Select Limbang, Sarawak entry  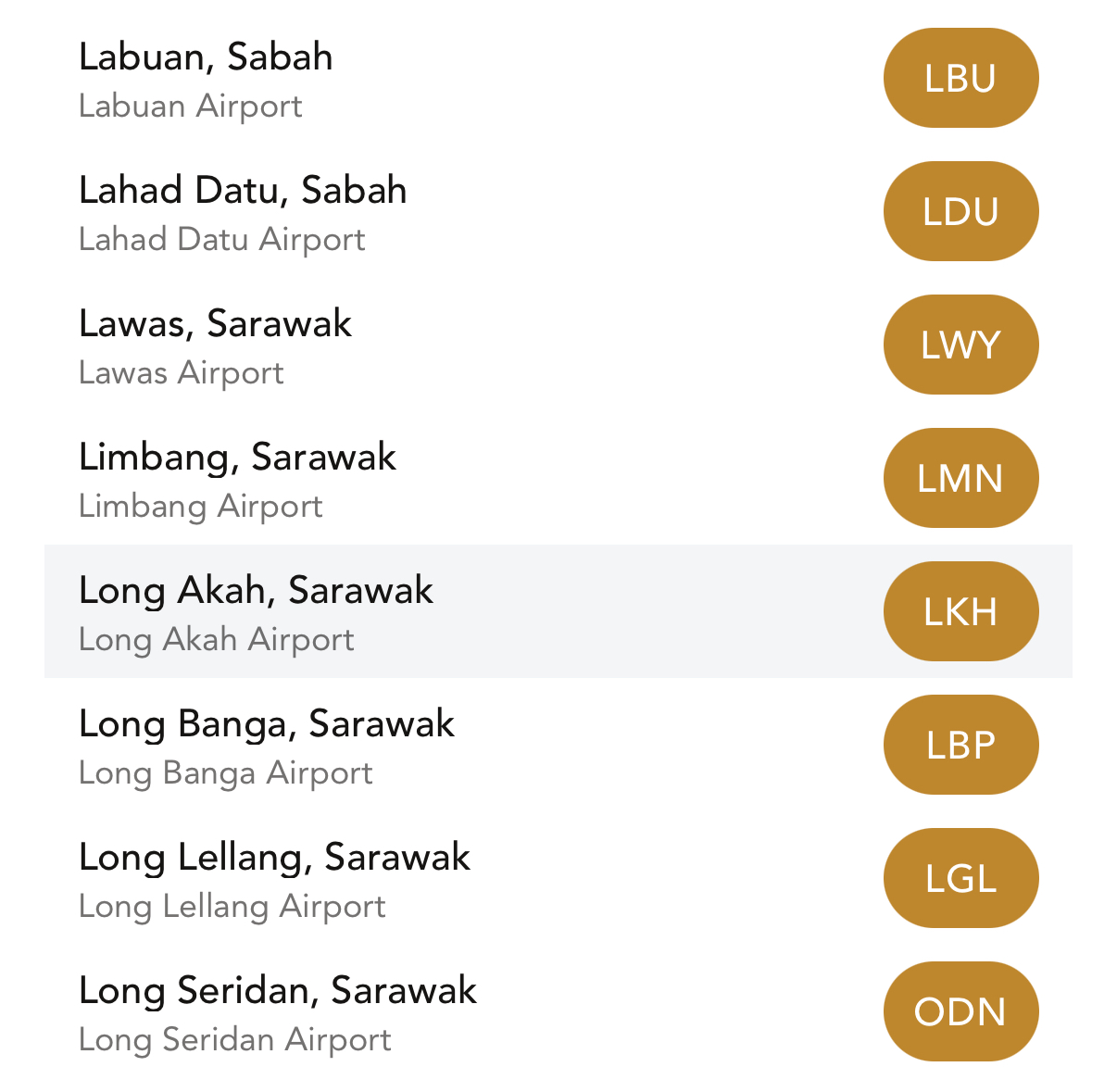(x=237, y=458)
